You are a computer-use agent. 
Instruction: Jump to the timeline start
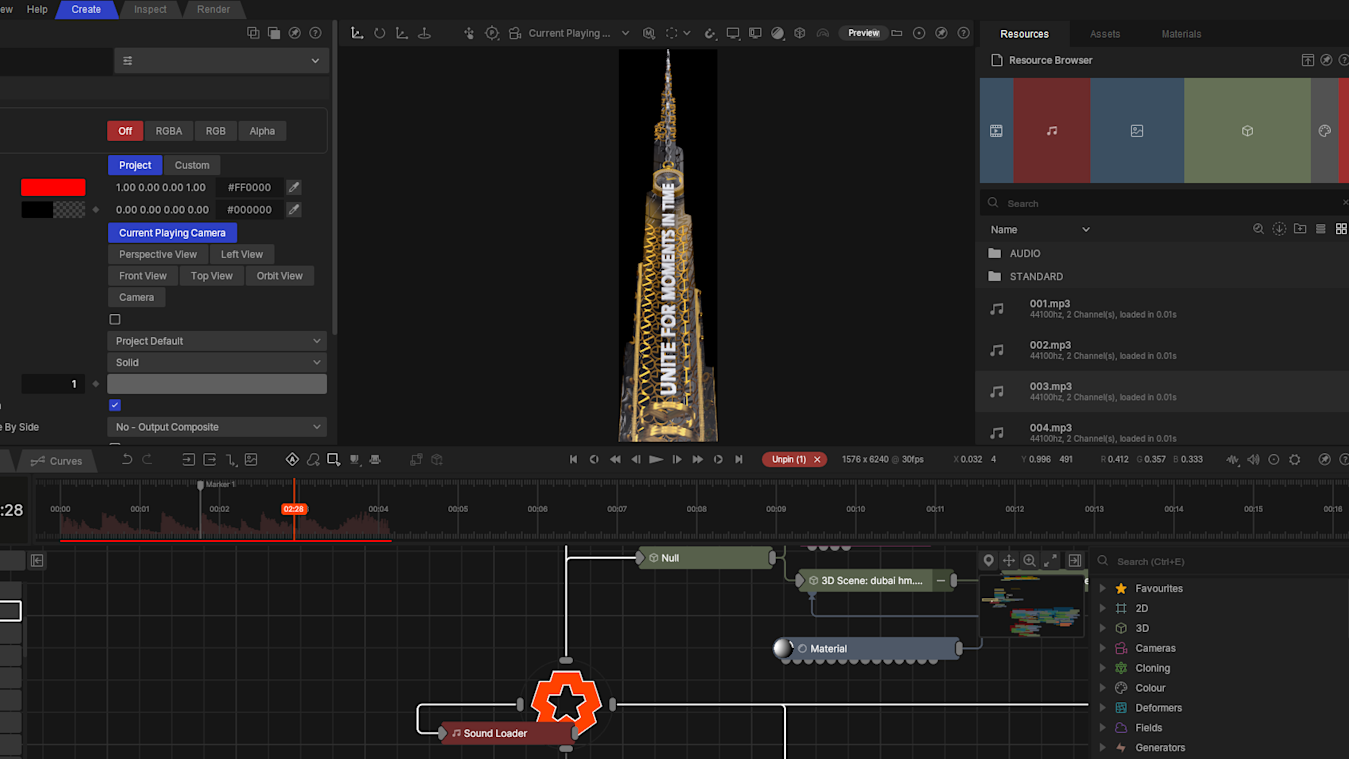(x=573, y=460)
